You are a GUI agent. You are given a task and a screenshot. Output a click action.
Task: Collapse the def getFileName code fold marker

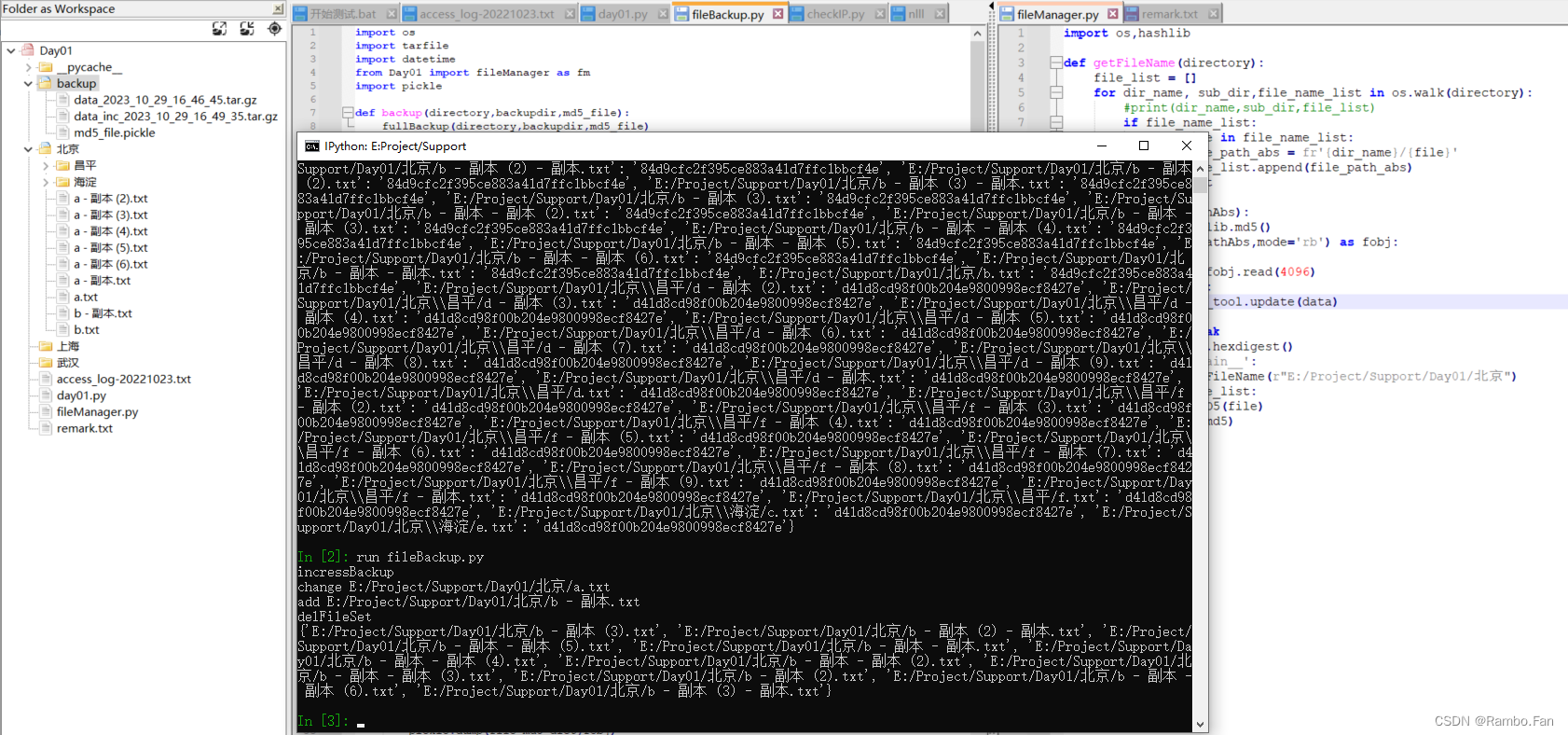coord(1056,62)
